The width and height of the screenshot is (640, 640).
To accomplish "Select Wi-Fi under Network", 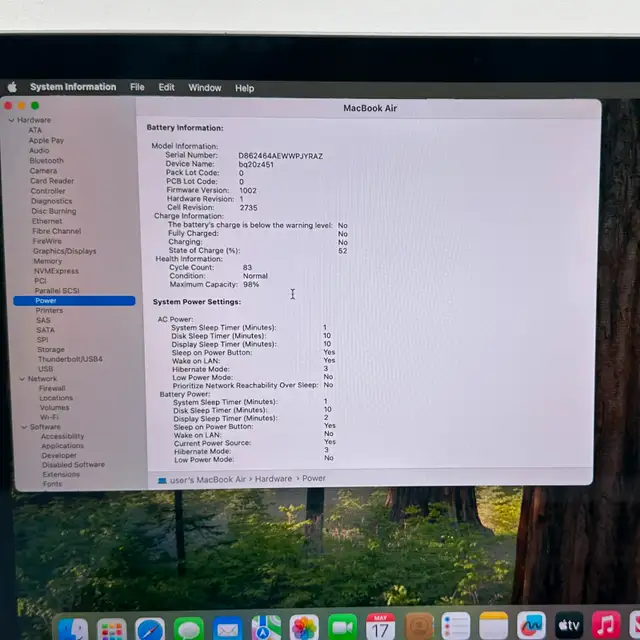I will click(x=49, y=417).
